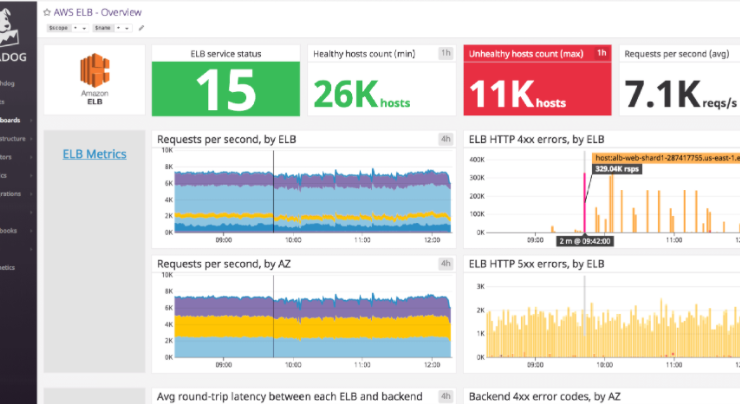Viewport: 740px width, 404px height.
Task: Open the Synthetics item in the sidebar
Action: pyautogui.click(x=8, y=268)
